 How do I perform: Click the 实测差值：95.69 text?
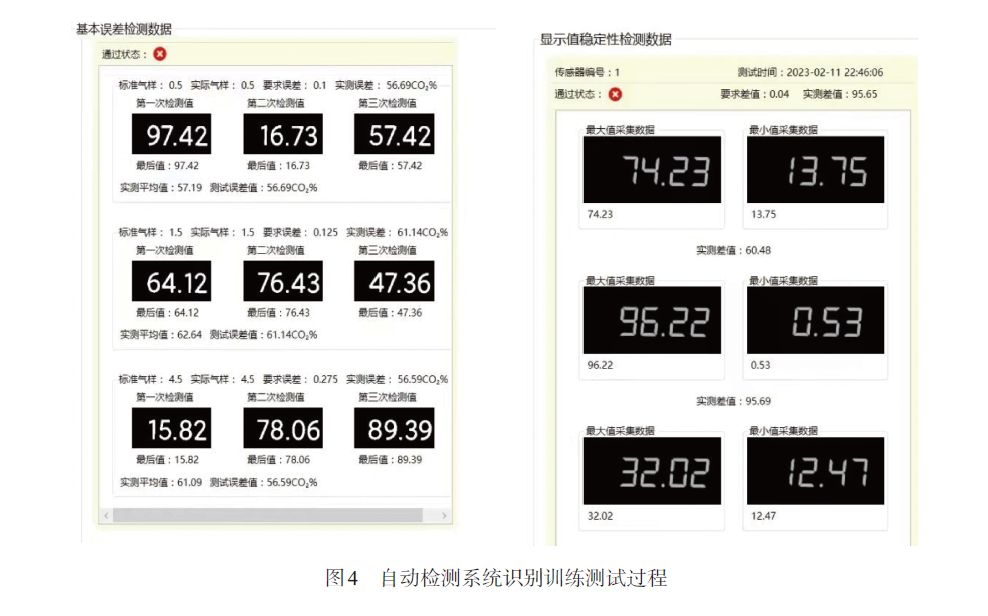point(733,401)
